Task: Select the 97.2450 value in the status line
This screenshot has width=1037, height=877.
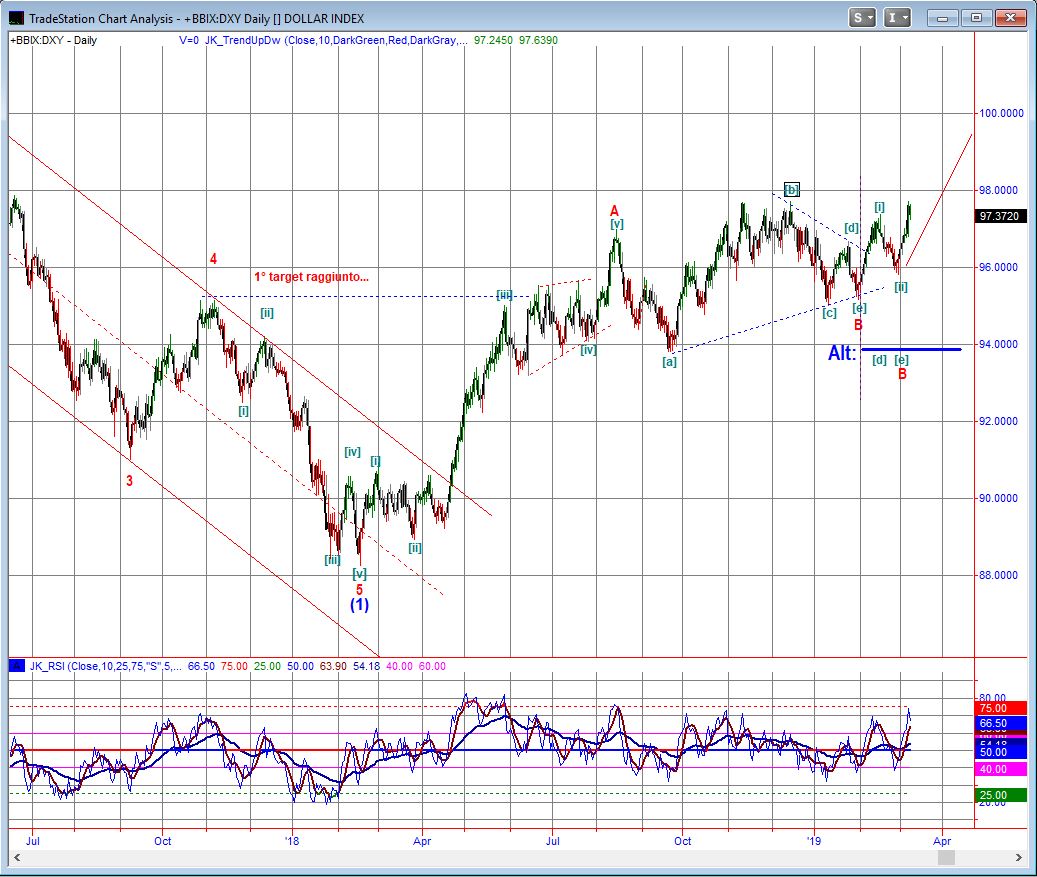Action: click(x=493, y=40)
